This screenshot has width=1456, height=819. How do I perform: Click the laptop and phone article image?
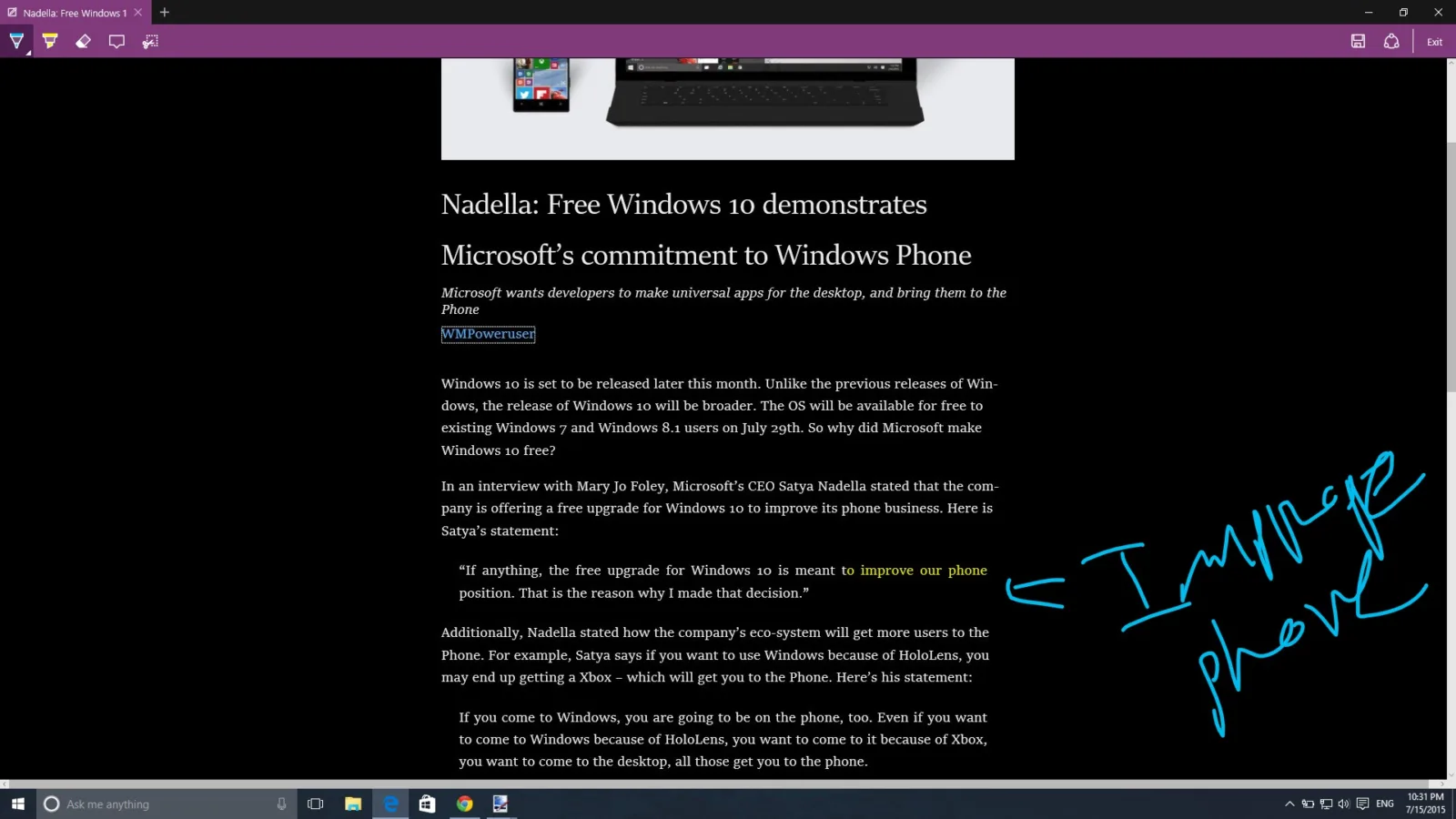point(728,109)
